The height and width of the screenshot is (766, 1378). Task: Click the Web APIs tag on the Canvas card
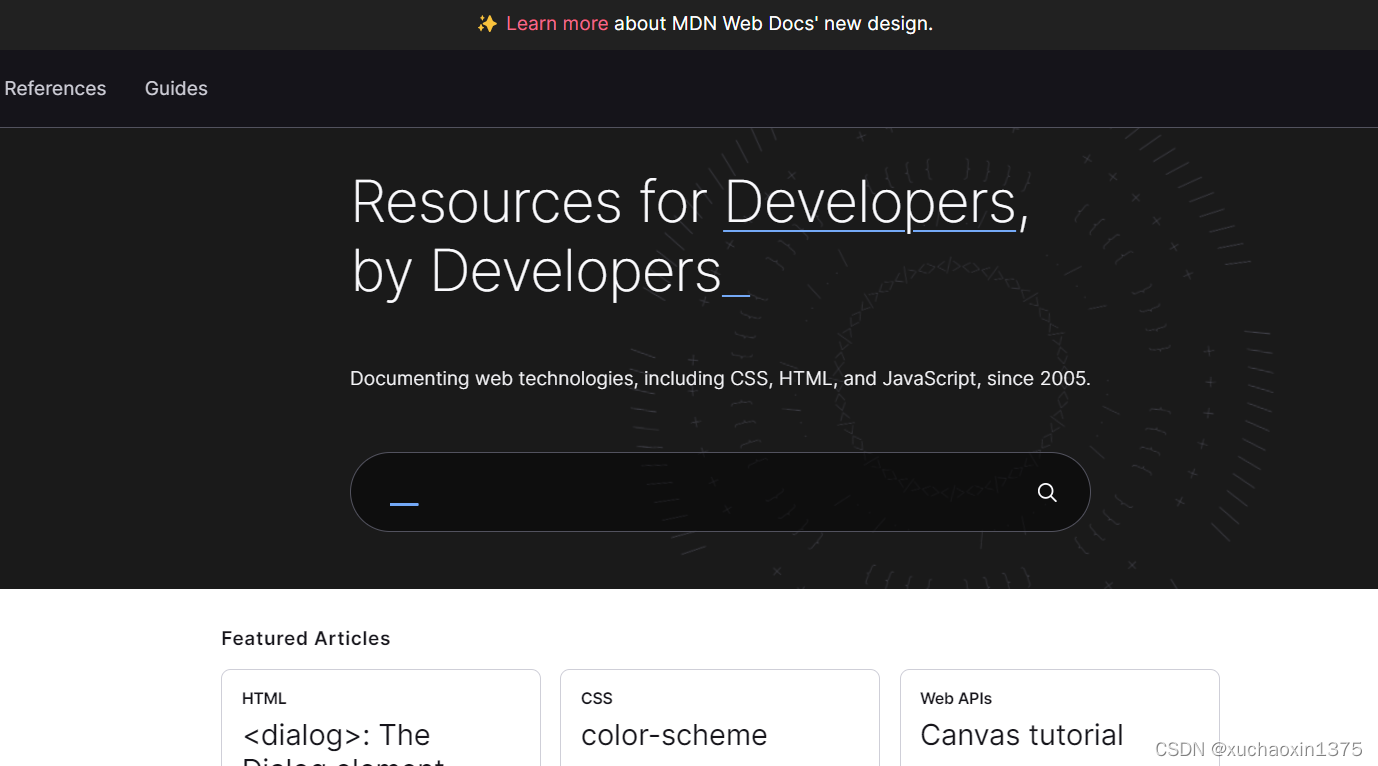(956, 698)
